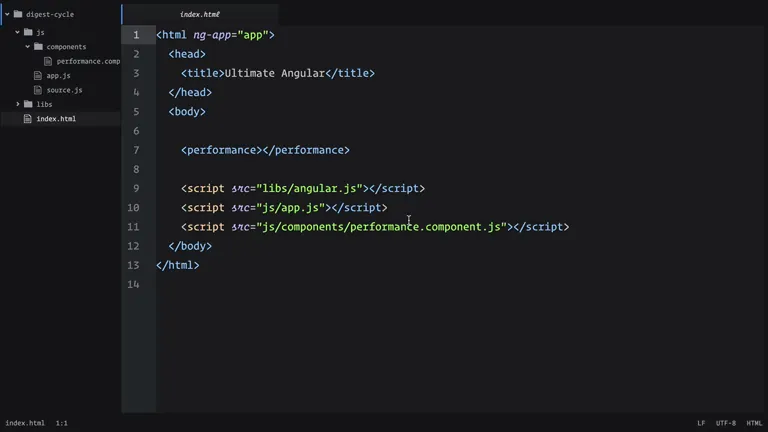Click line number 11 in gutter

pyautogui.click(x=133, y=227)
